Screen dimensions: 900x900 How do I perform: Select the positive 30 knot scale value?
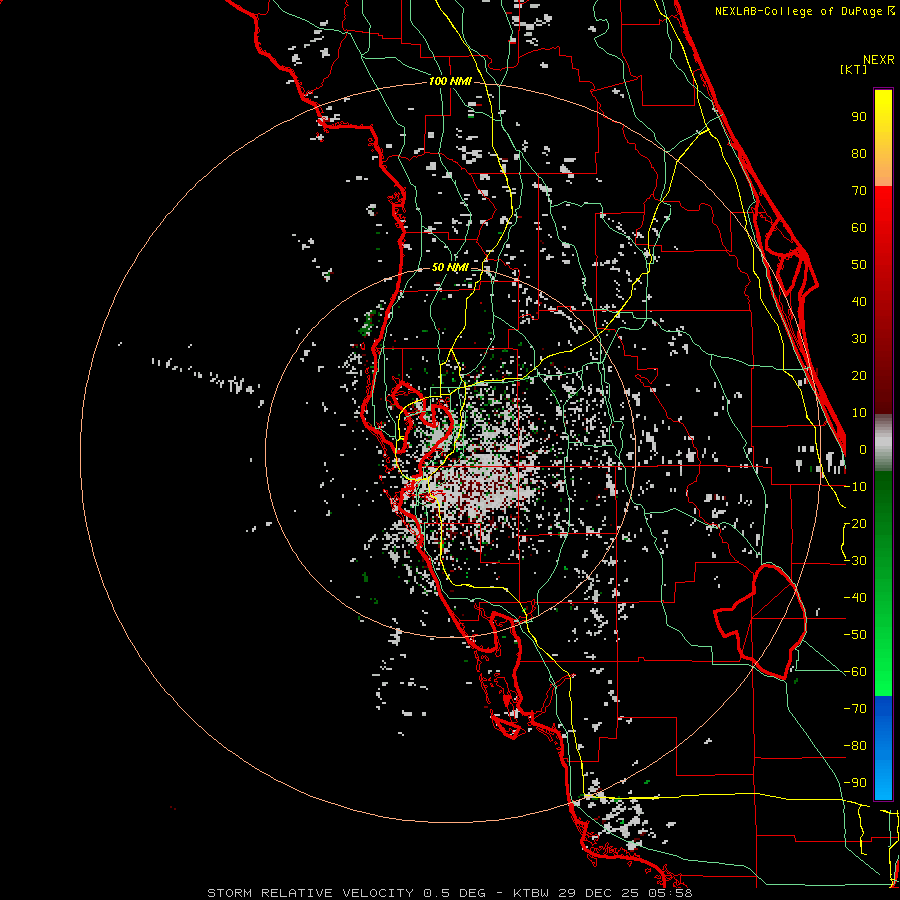click(859, 339)
